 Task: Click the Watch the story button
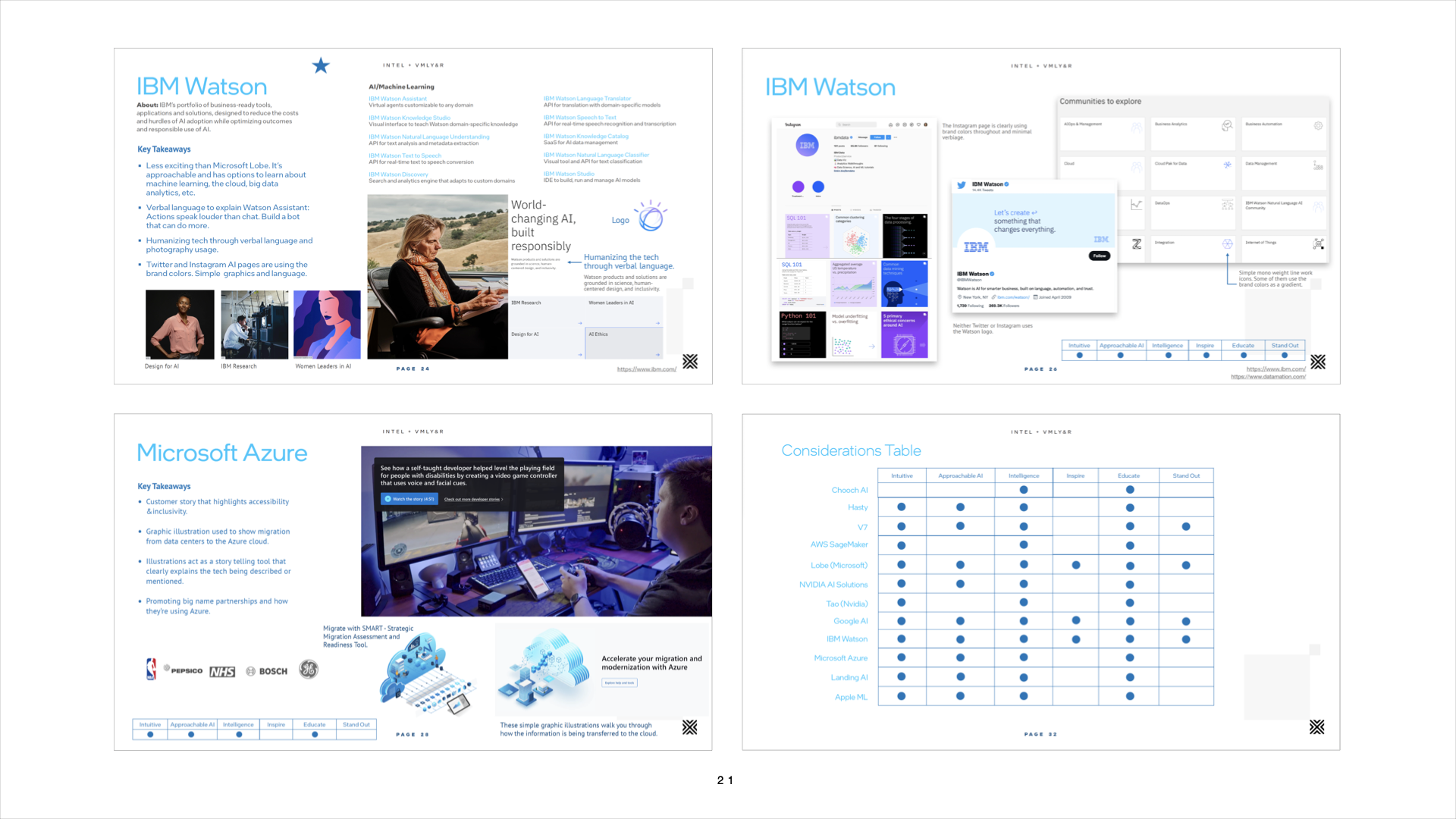[x=409, y=499]
